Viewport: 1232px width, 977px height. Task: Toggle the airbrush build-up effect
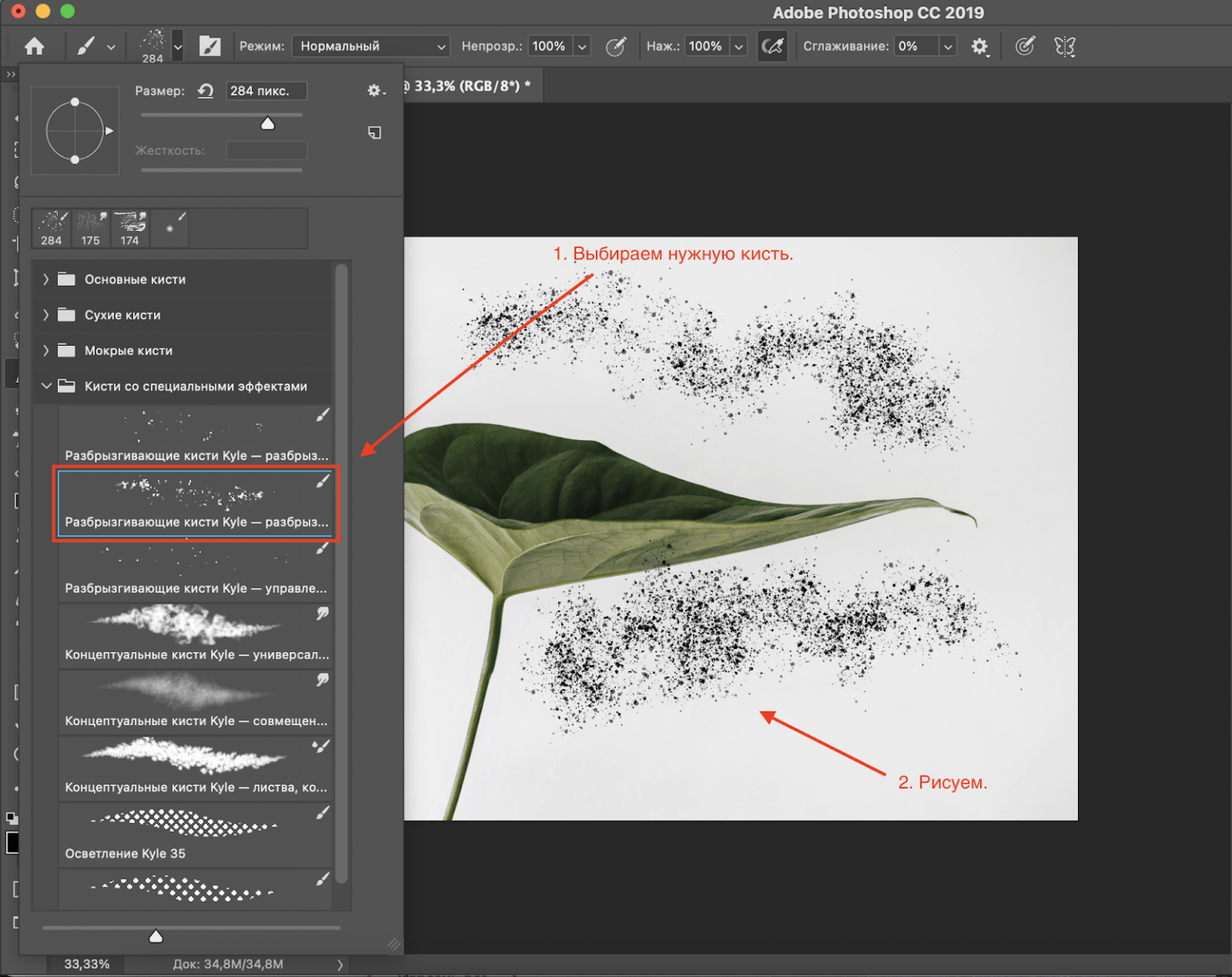772,47
